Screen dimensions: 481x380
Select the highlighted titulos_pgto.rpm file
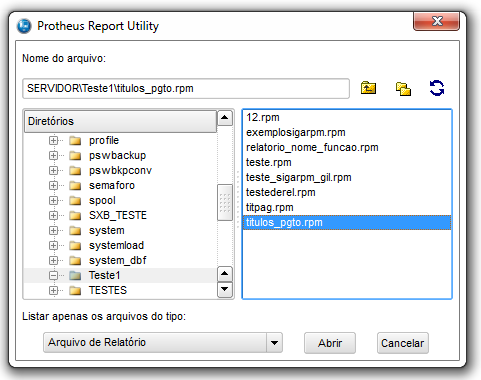pos(347,223)
